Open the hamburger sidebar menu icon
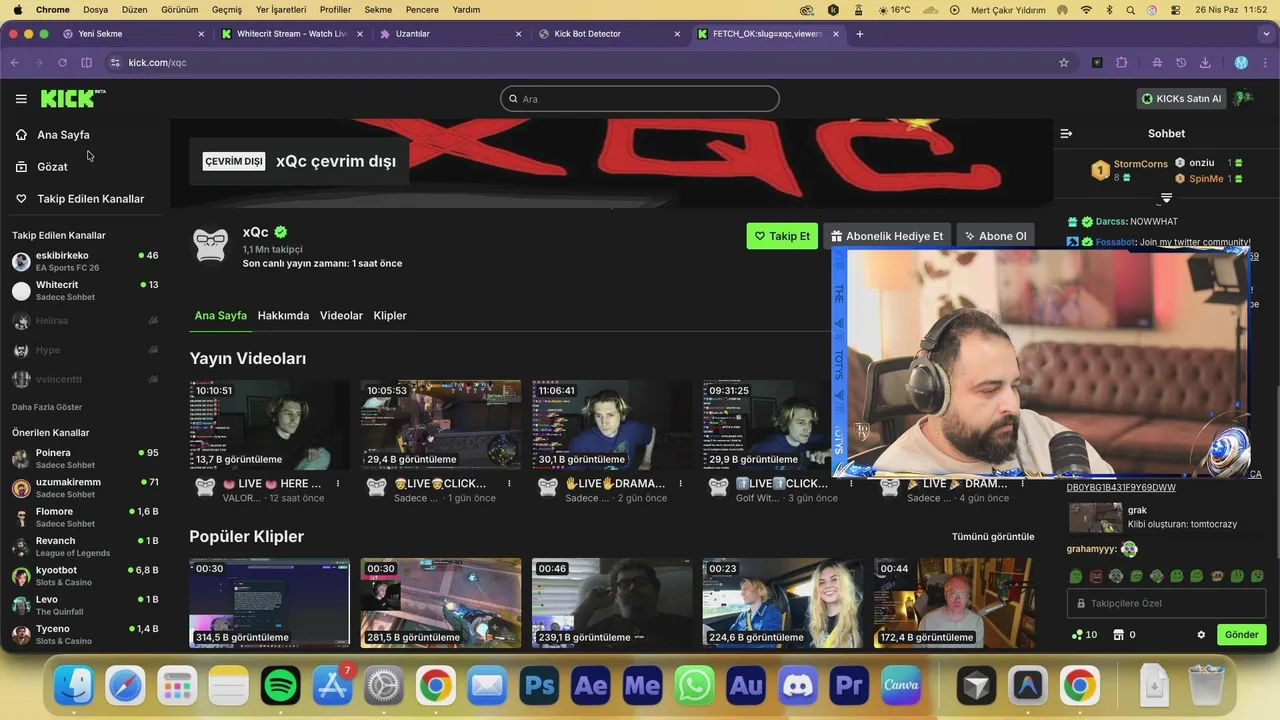 21,99
